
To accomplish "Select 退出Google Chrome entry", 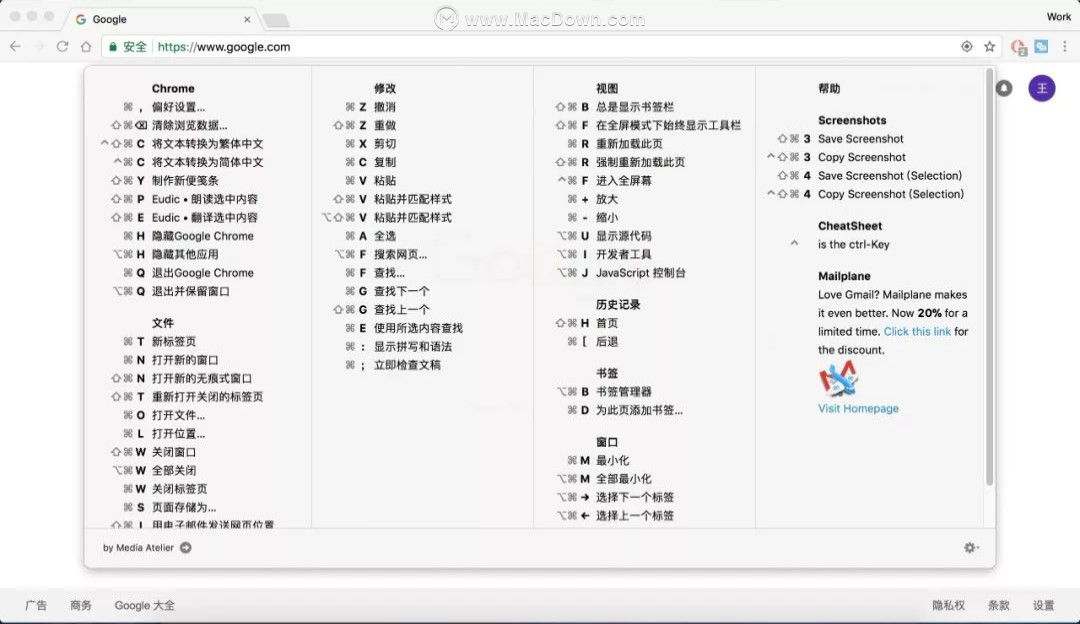I will click(202, 273).
